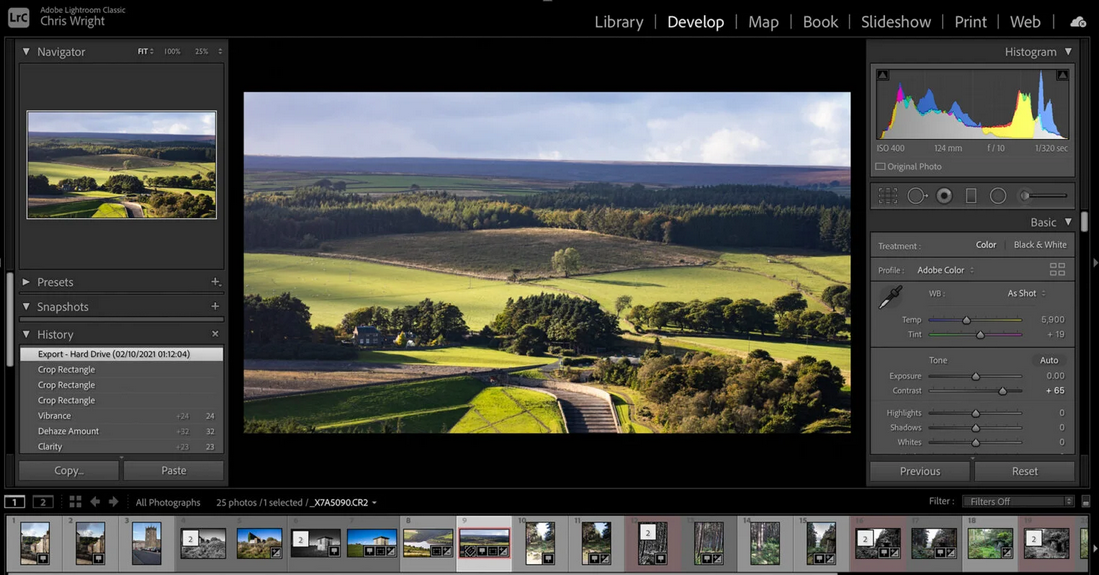
Task: Collapse the History panel
Action: click(26, 334)
